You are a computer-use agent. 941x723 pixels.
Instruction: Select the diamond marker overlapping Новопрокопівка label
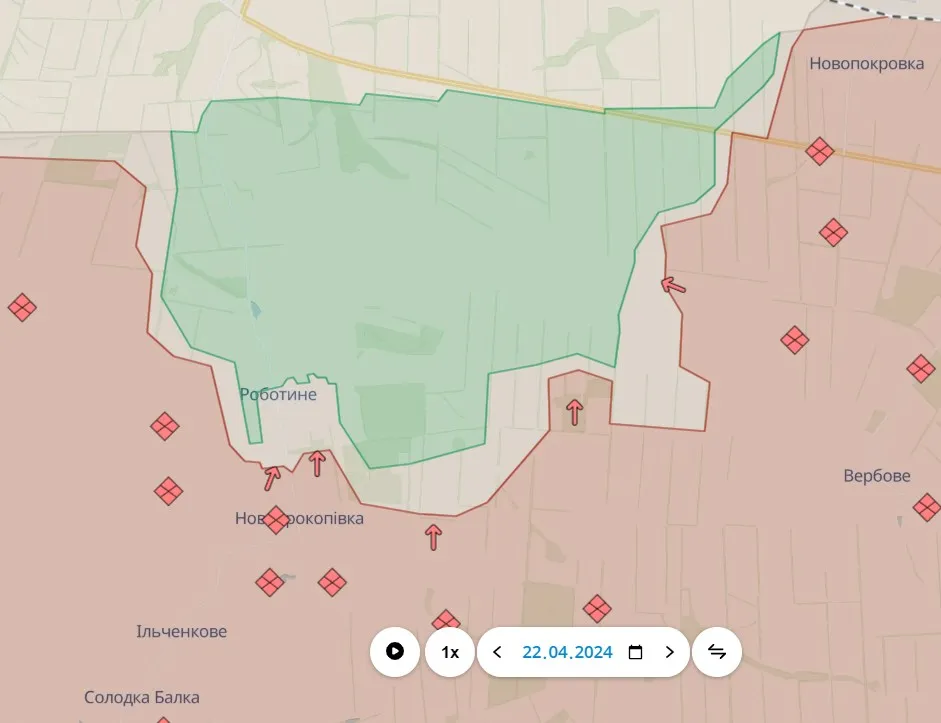pos(276,520)
